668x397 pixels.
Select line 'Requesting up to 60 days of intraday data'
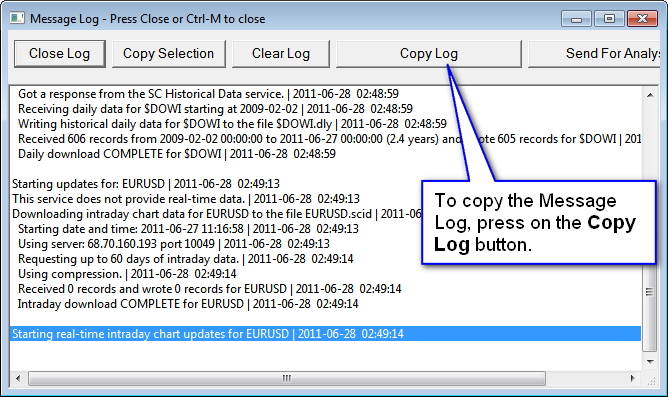(186, 259)
